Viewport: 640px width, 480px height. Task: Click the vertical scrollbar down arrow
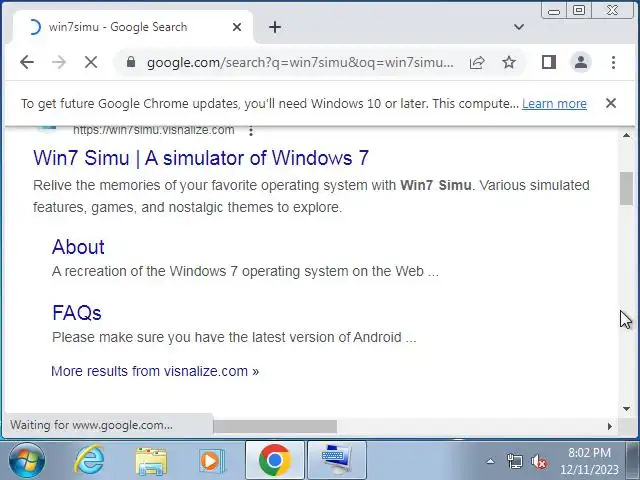(626, 409)
